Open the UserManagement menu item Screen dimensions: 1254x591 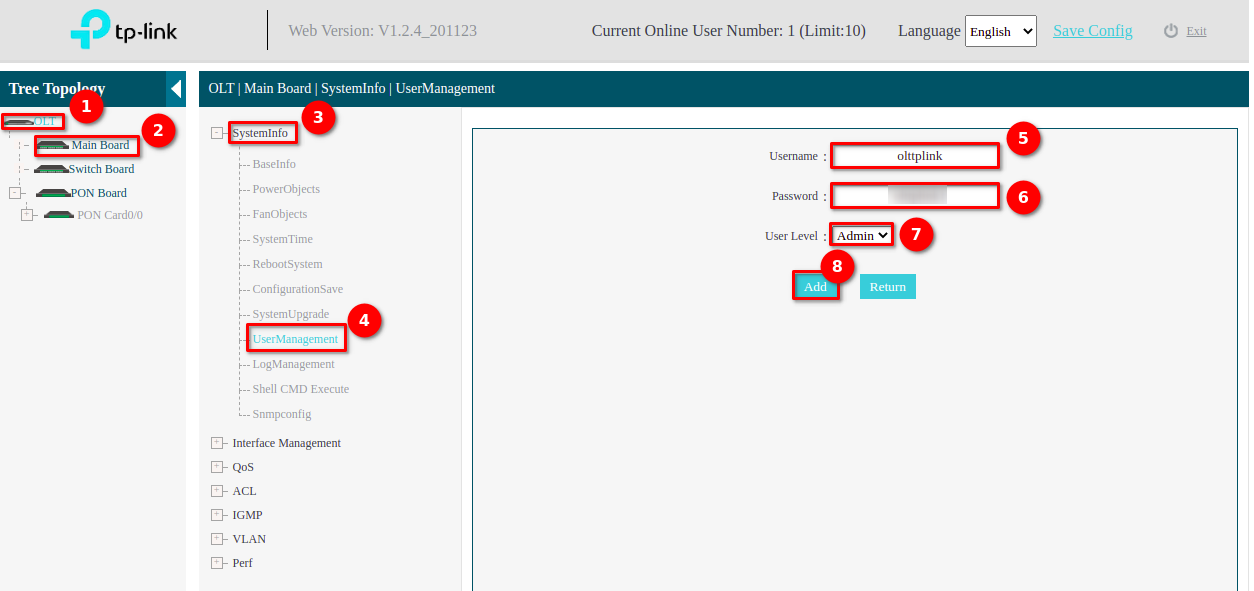(295, 339)
